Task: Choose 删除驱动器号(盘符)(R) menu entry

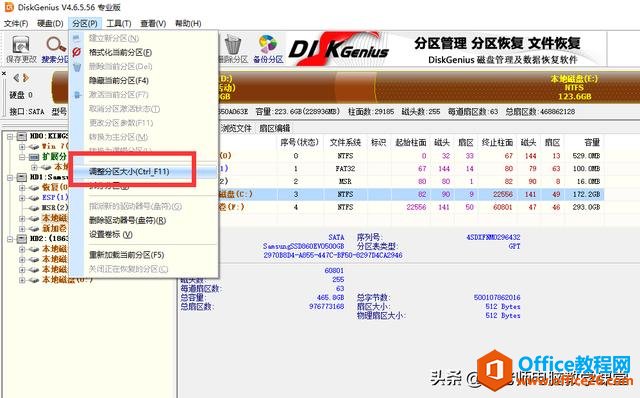Action: click(x=143, y=220)
